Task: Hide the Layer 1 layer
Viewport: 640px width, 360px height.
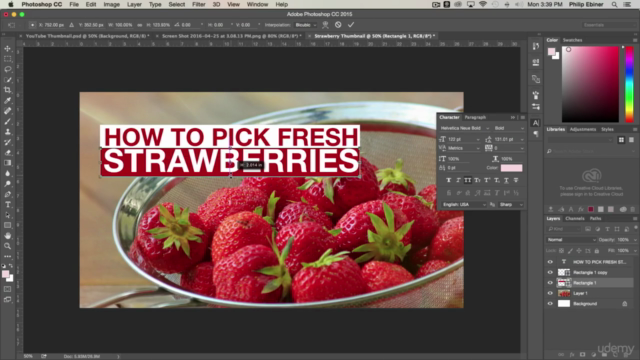Action: (550, 293)
